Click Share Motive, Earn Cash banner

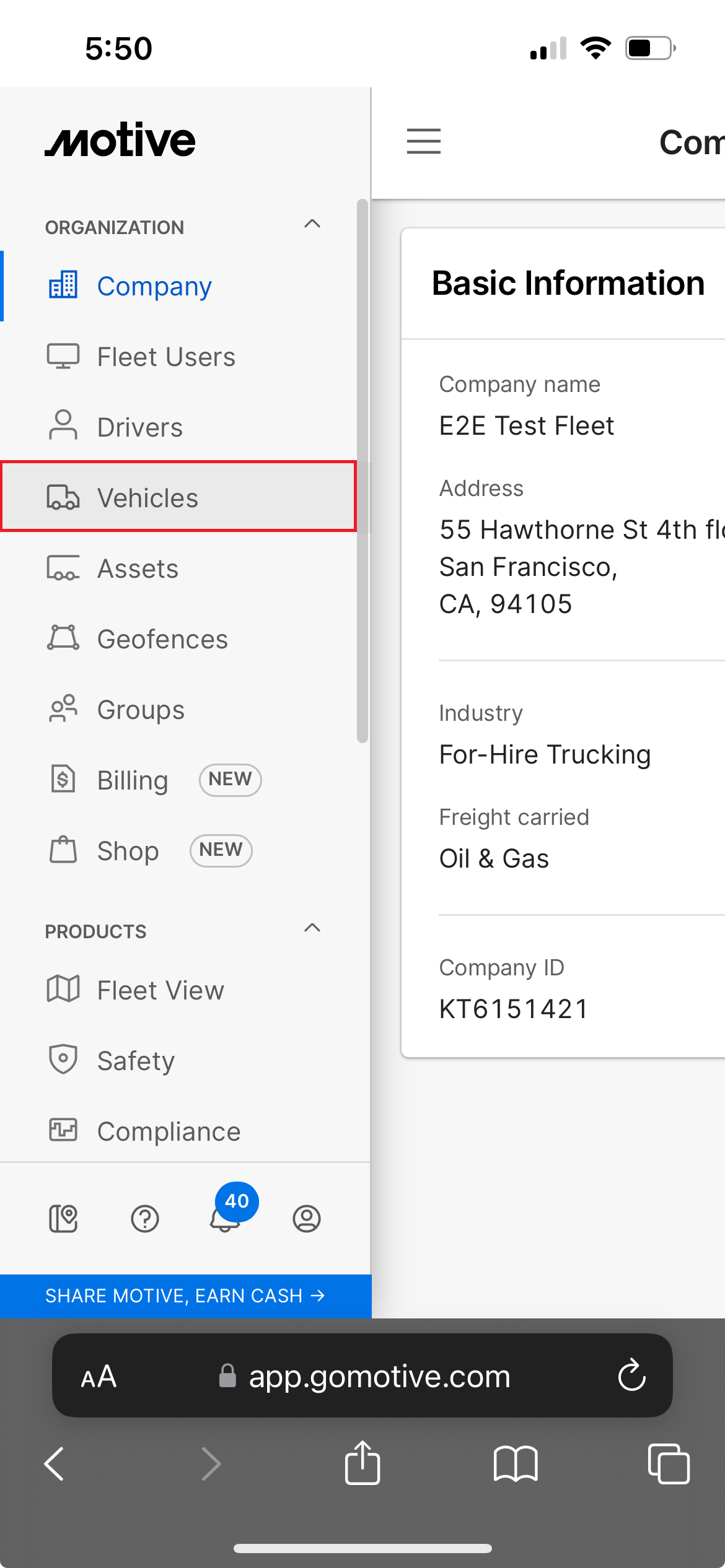(x=185, y=1296)
